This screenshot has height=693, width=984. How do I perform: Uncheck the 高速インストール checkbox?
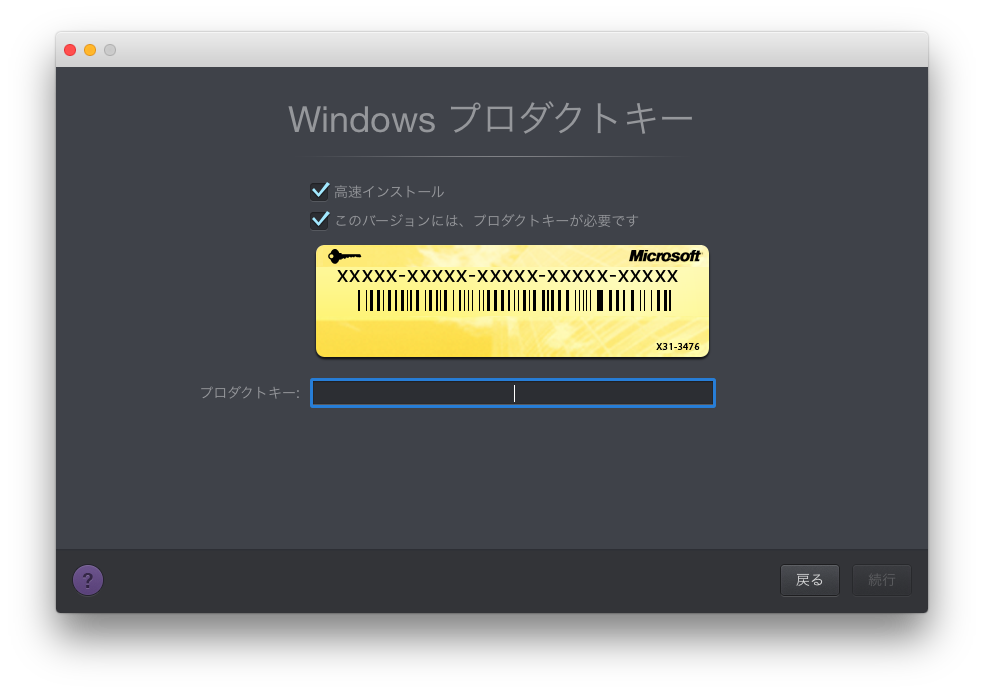click(319, 191)
